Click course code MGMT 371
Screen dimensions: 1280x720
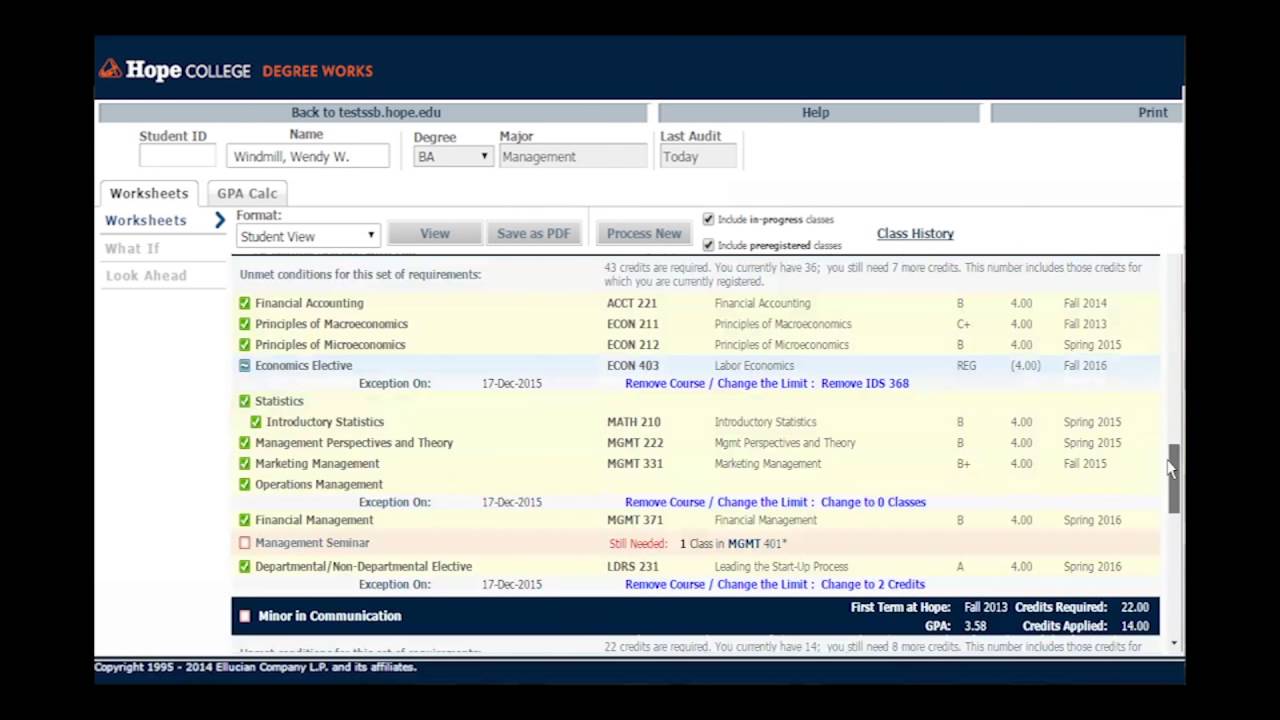click(635, 520)
